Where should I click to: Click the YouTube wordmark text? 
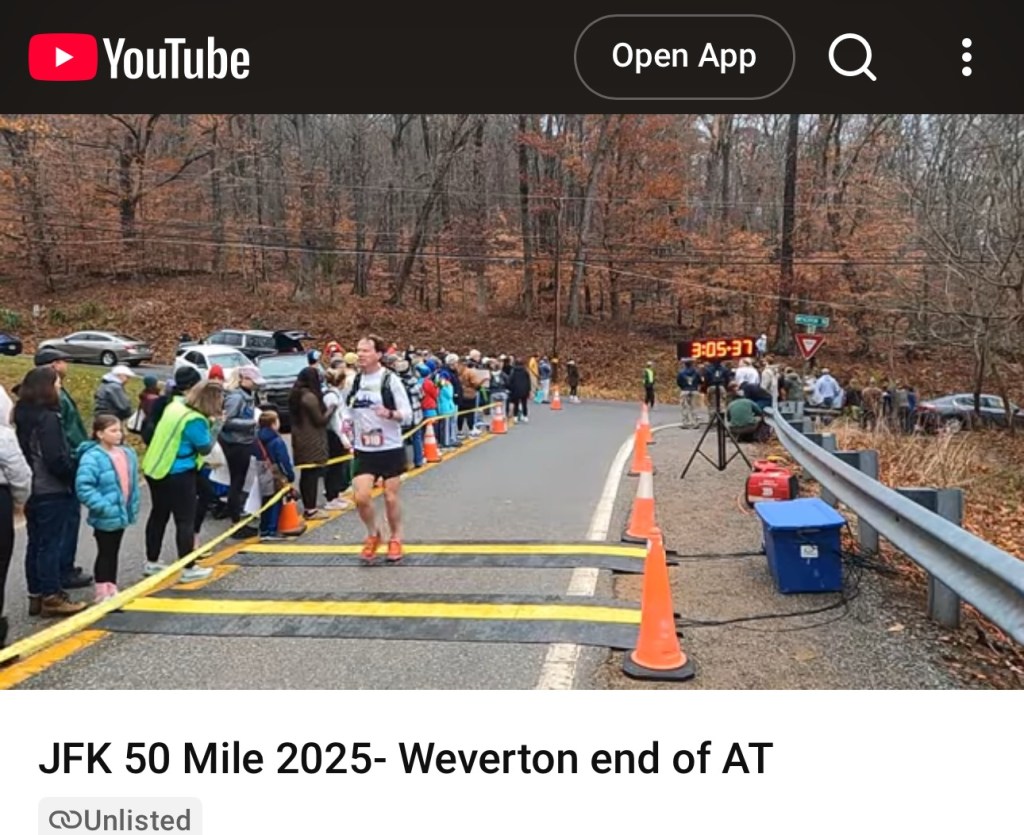click(x=176, y=59)
